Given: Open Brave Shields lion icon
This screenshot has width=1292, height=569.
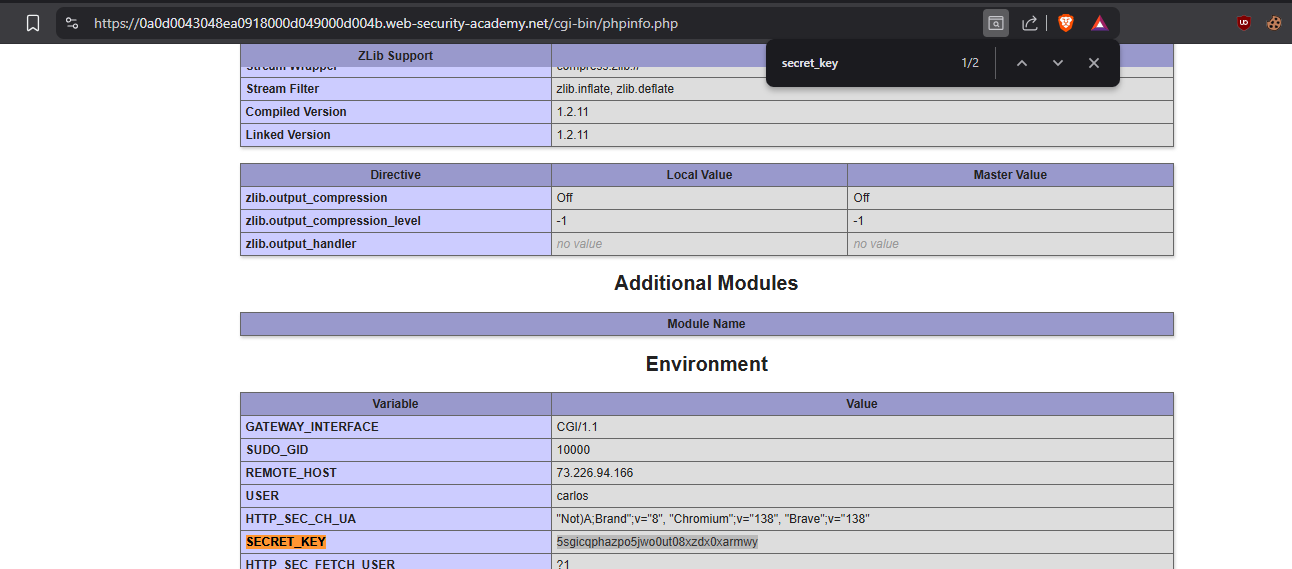Looking at the screenshot, I should (1066, 23).
